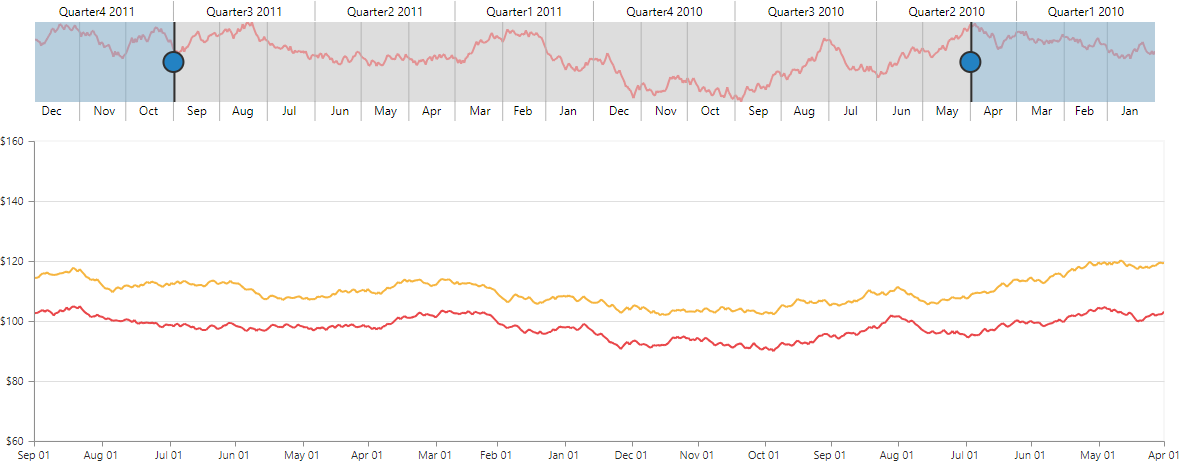Viewport: 1185px width, 469px height.
Task: Click the right range slider handle
Action: click(x=970, y=62)
